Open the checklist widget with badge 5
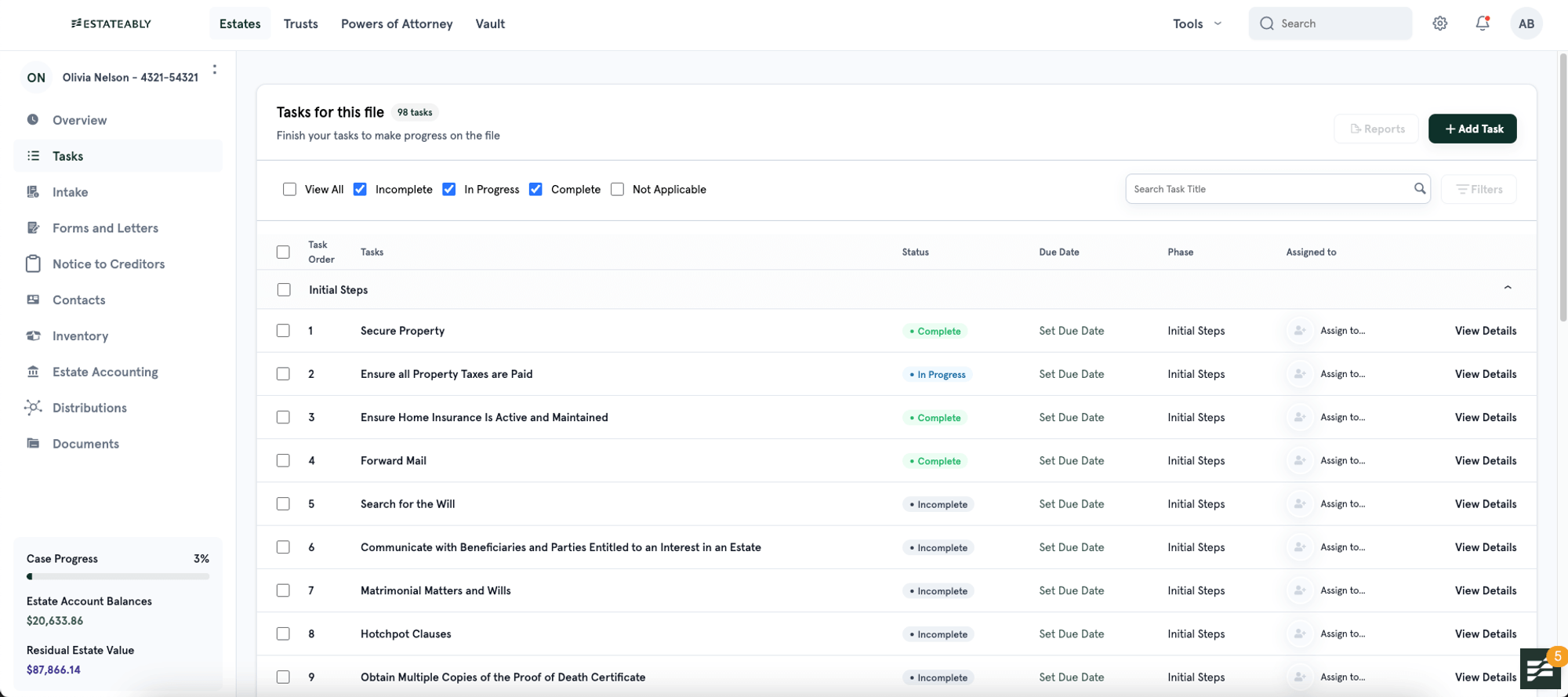The image size is (1568, 697). tap(1540, 669)
